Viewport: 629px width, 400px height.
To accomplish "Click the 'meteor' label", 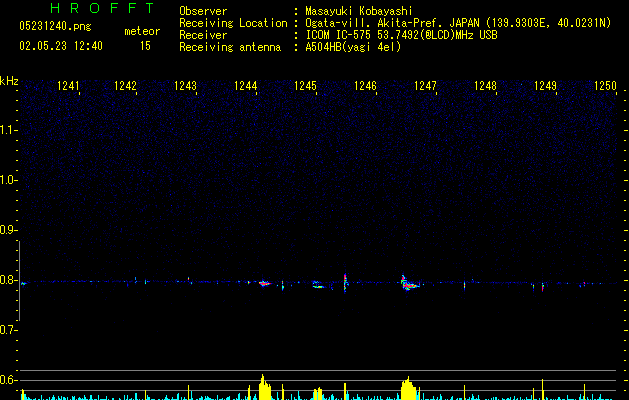I will pyautogui.click(x=142, y=31).
